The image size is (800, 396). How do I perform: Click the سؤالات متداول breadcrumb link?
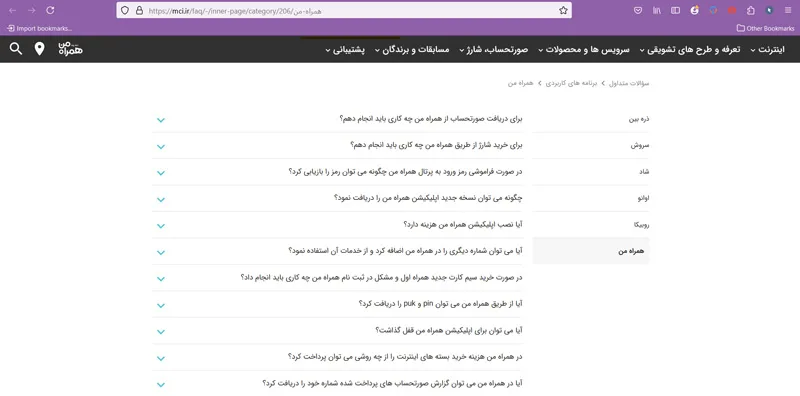pyautogui.click(x=630, y=83)
